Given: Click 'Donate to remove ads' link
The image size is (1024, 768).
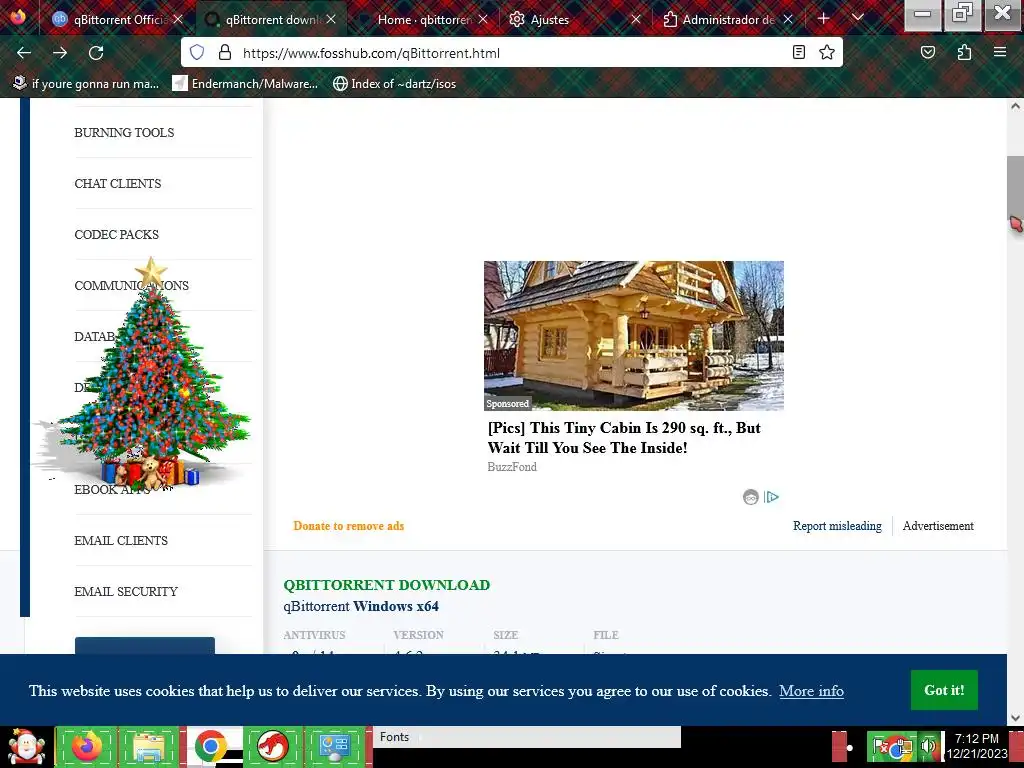Looking at the screenshot, I should pyautogui.click(x=349, y=526).
